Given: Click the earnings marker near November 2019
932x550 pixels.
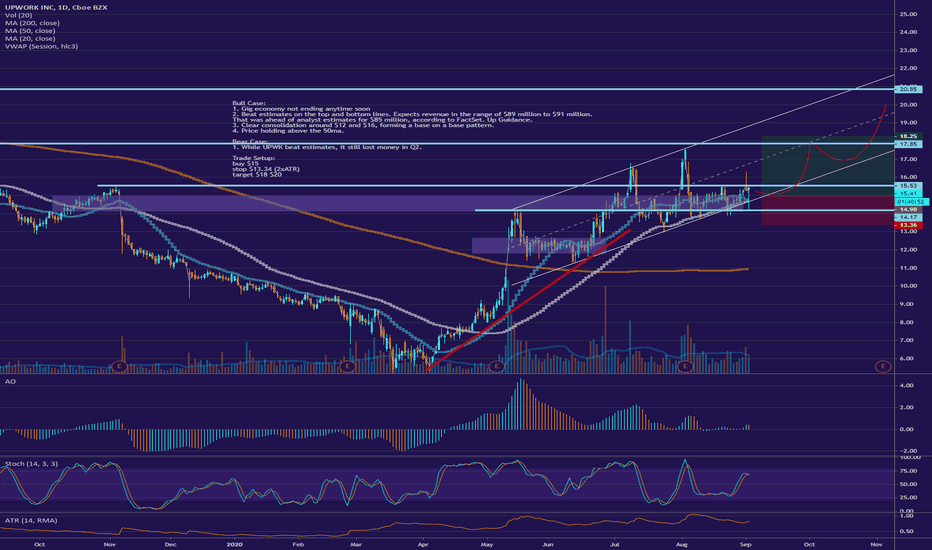Looking at the screenshot, I should pos(120,366).
